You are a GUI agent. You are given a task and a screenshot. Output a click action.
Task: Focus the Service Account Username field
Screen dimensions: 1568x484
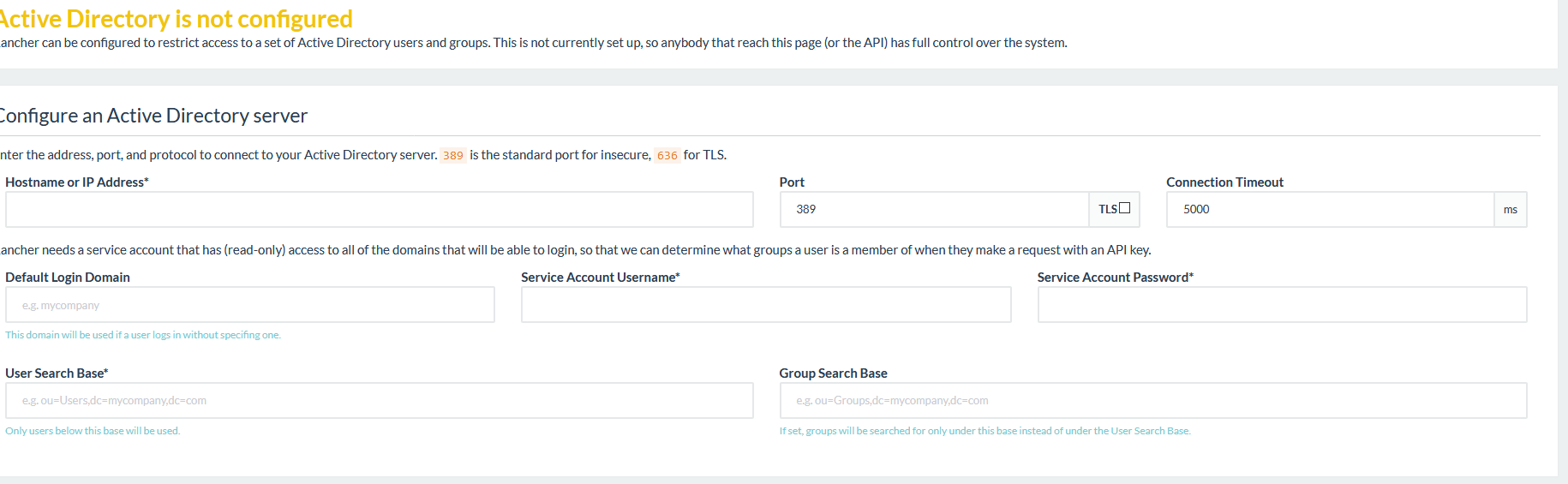click(766, 305)
